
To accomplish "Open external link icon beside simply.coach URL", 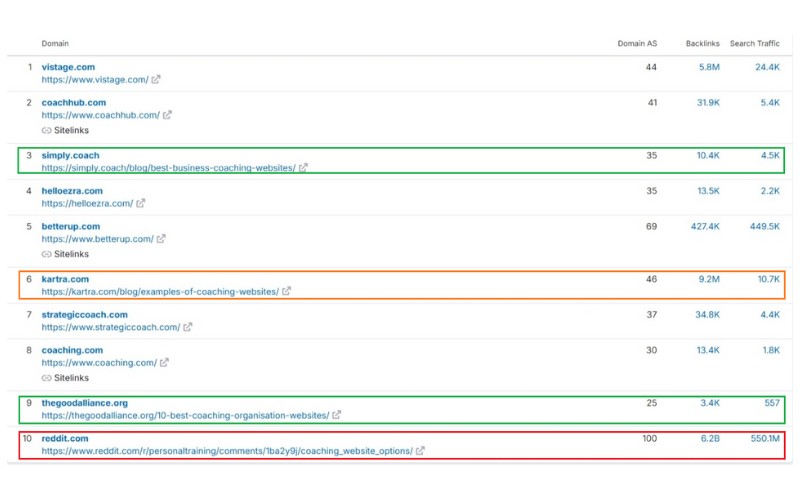I will coord(303,167).
